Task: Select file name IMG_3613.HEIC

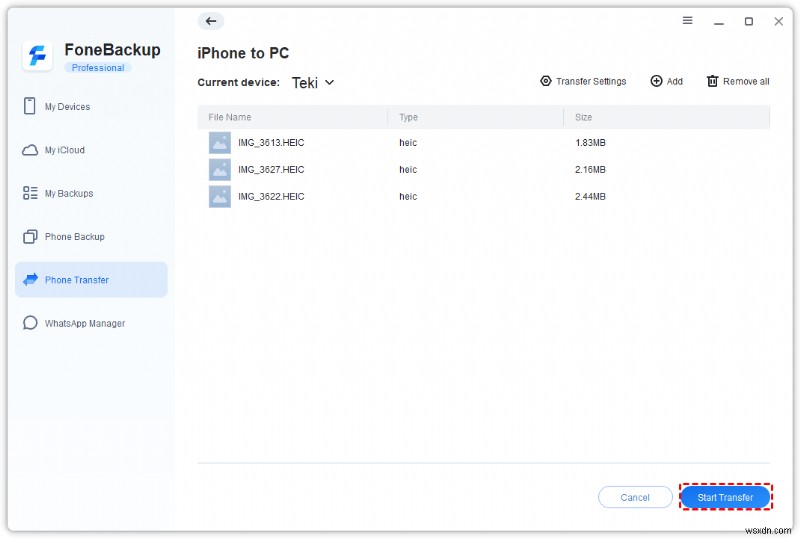Action: (271, 142)
